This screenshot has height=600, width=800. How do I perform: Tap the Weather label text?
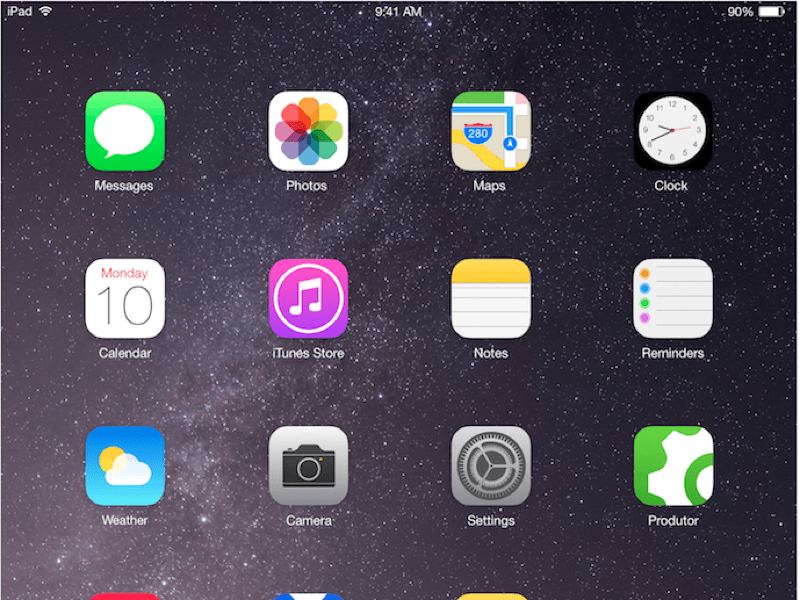point(124,520)
